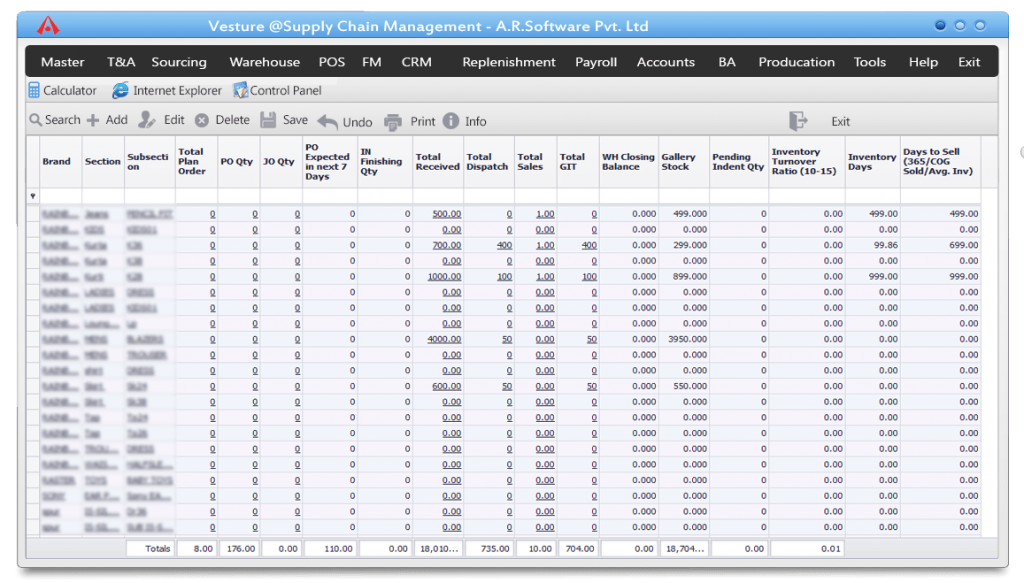
Task: Click the Exit door icon in toolbar
Action: [x=798, y=121]
